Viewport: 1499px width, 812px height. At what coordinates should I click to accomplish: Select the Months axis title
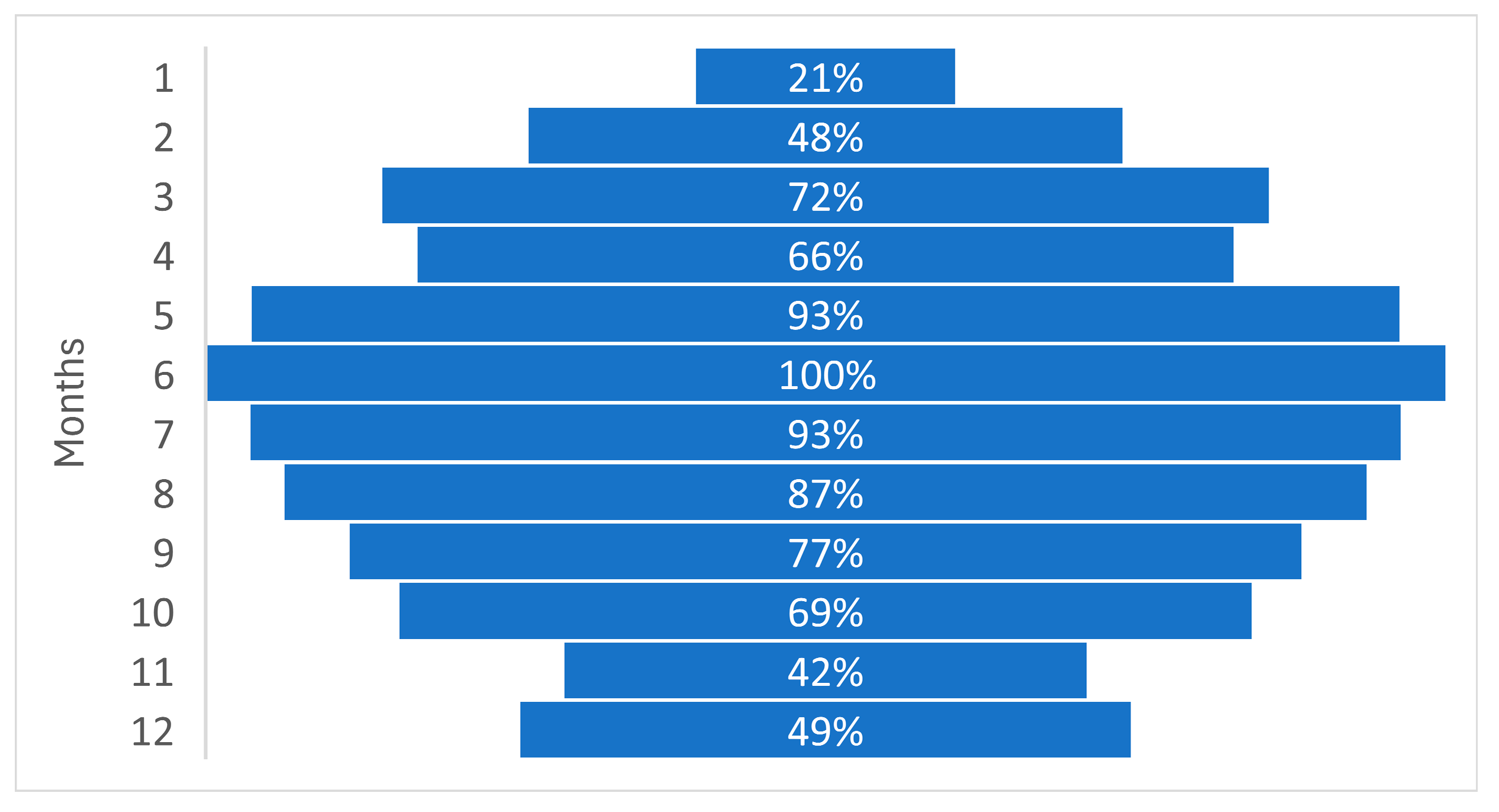[69, 403]
